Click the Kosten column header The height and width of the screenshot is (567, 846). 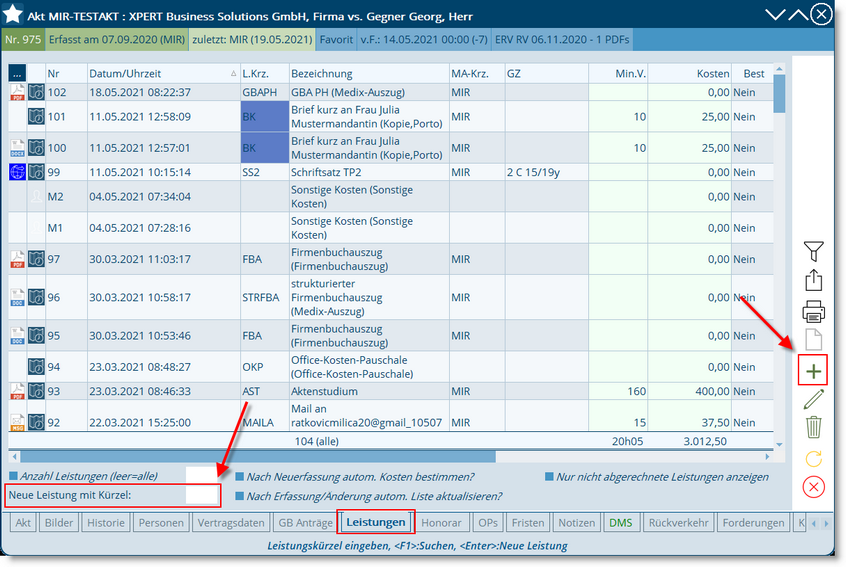pyautogui.click(x=689, y=73)
